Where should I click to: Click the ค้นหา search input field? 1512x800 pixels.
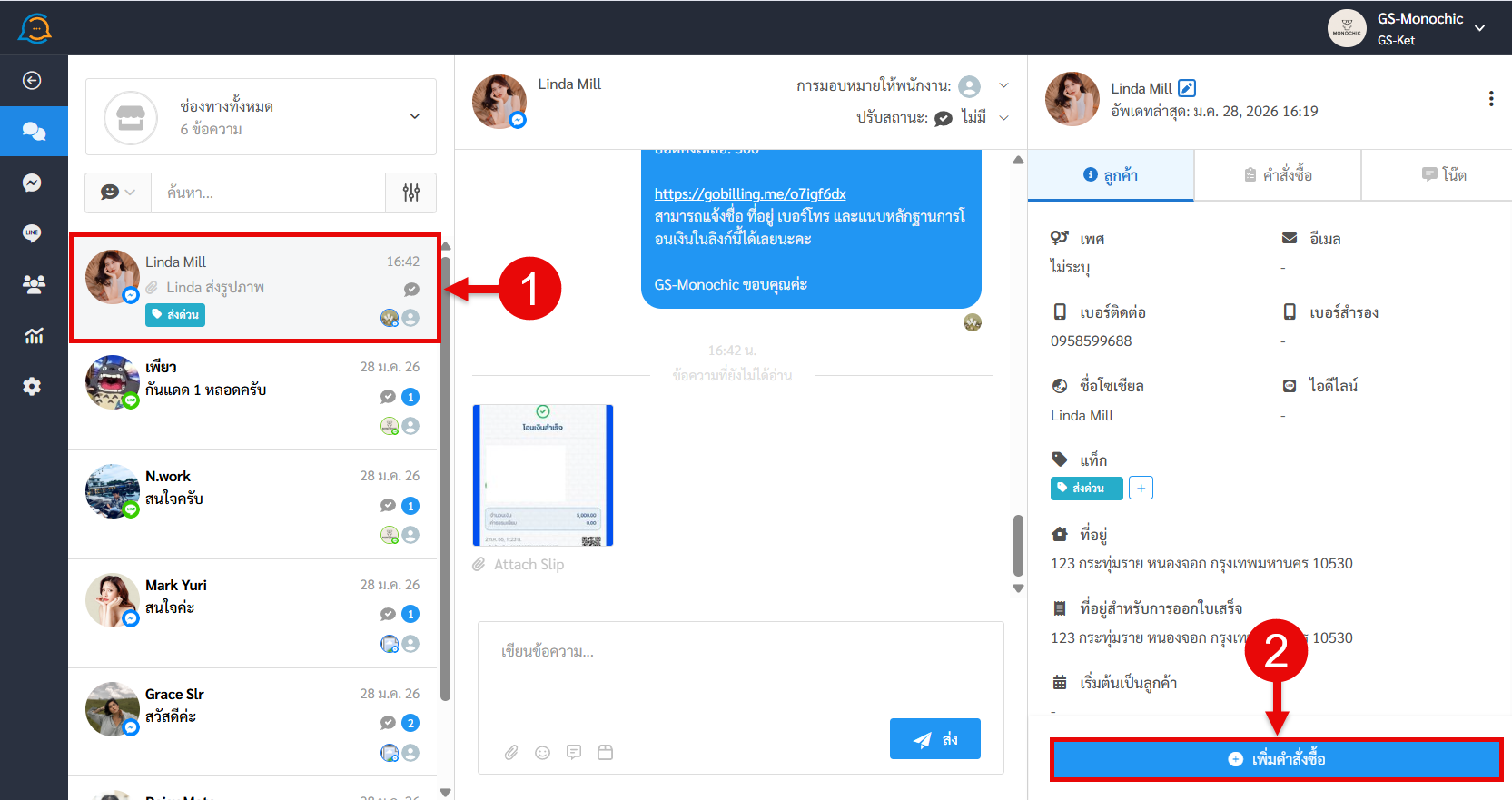coord(268,193)
